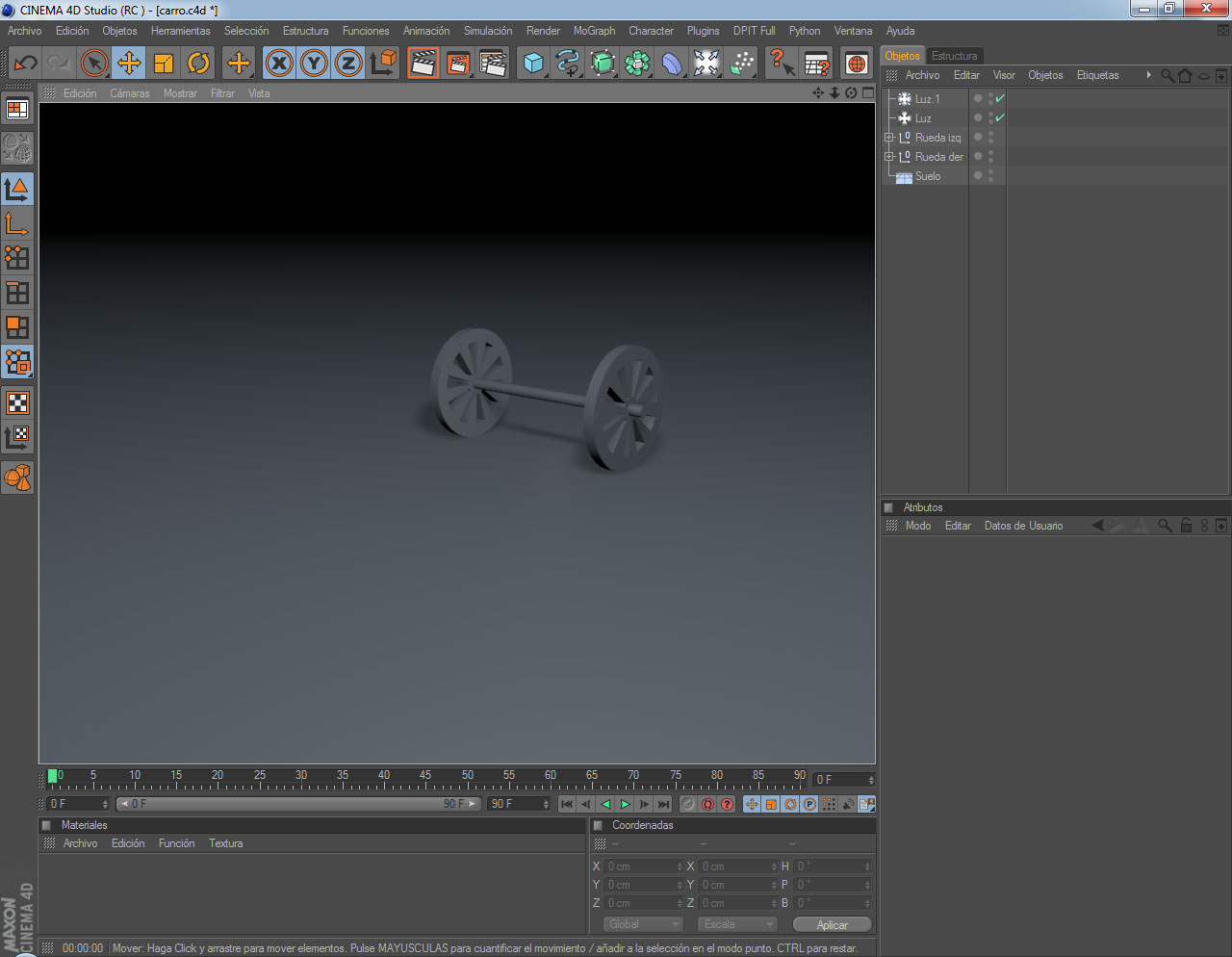Open the Content Browser globe icon
Viewport: 1232px width, 957px height.
(x=856, y=64)
